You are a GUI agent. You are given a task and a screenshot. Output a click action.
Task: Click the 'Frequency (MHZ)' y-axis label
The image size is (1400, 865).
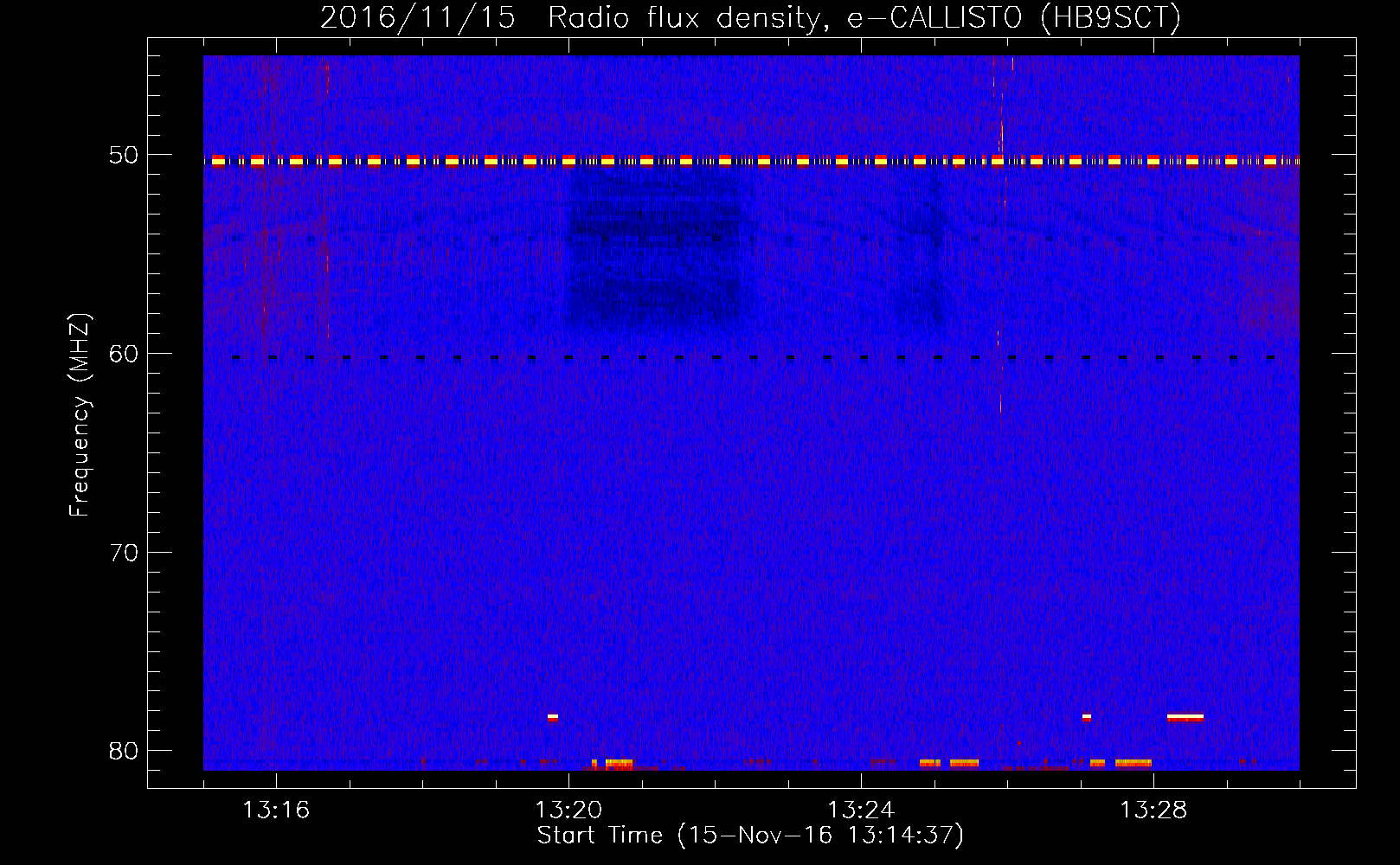click(80, 416)
